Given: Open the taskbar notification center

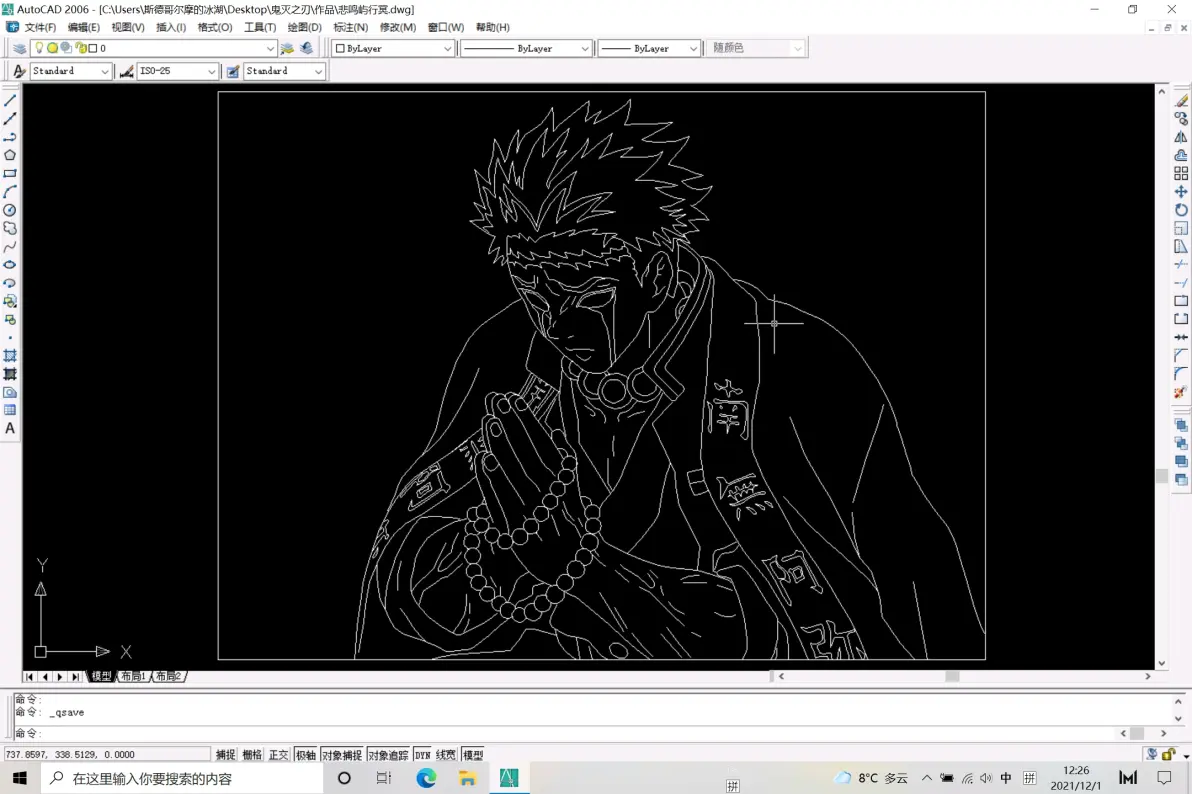Looking at the screenshot, I should [x=1164, y=778].
